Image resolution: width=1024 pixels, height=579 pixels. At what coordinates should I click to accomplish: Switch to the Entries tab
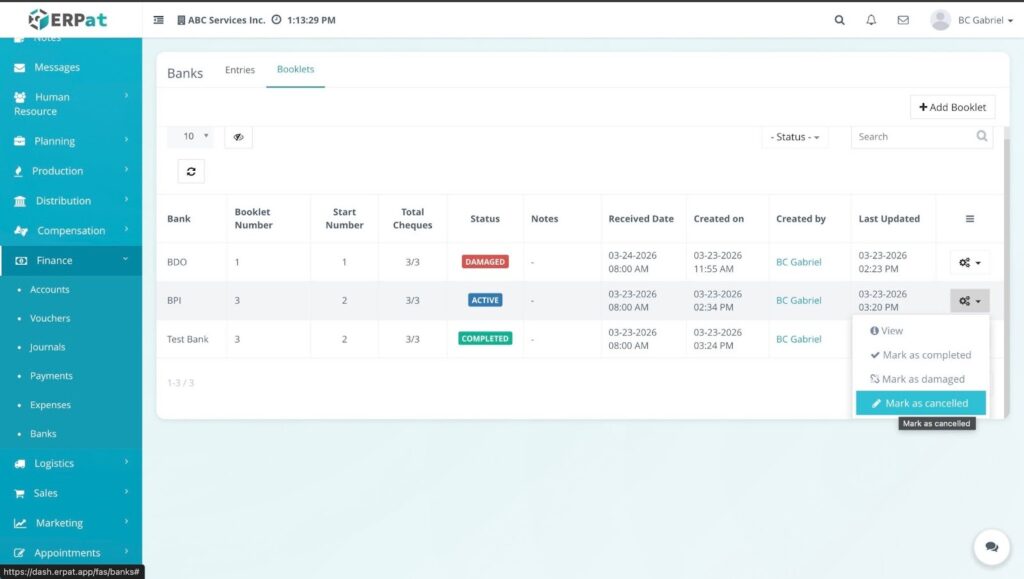[240, 70]
